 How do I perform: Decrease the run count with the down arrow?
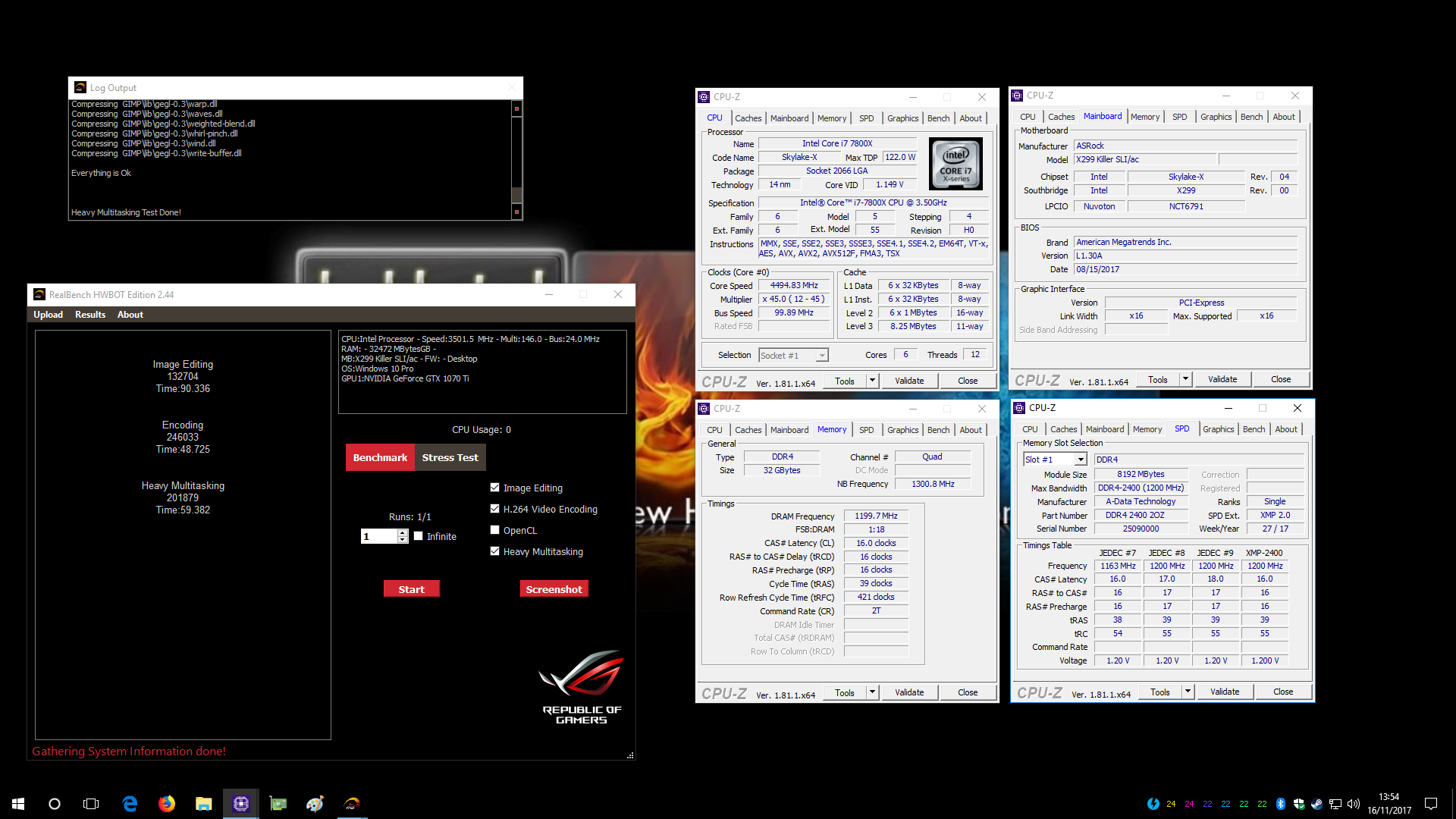click(403, 539)
